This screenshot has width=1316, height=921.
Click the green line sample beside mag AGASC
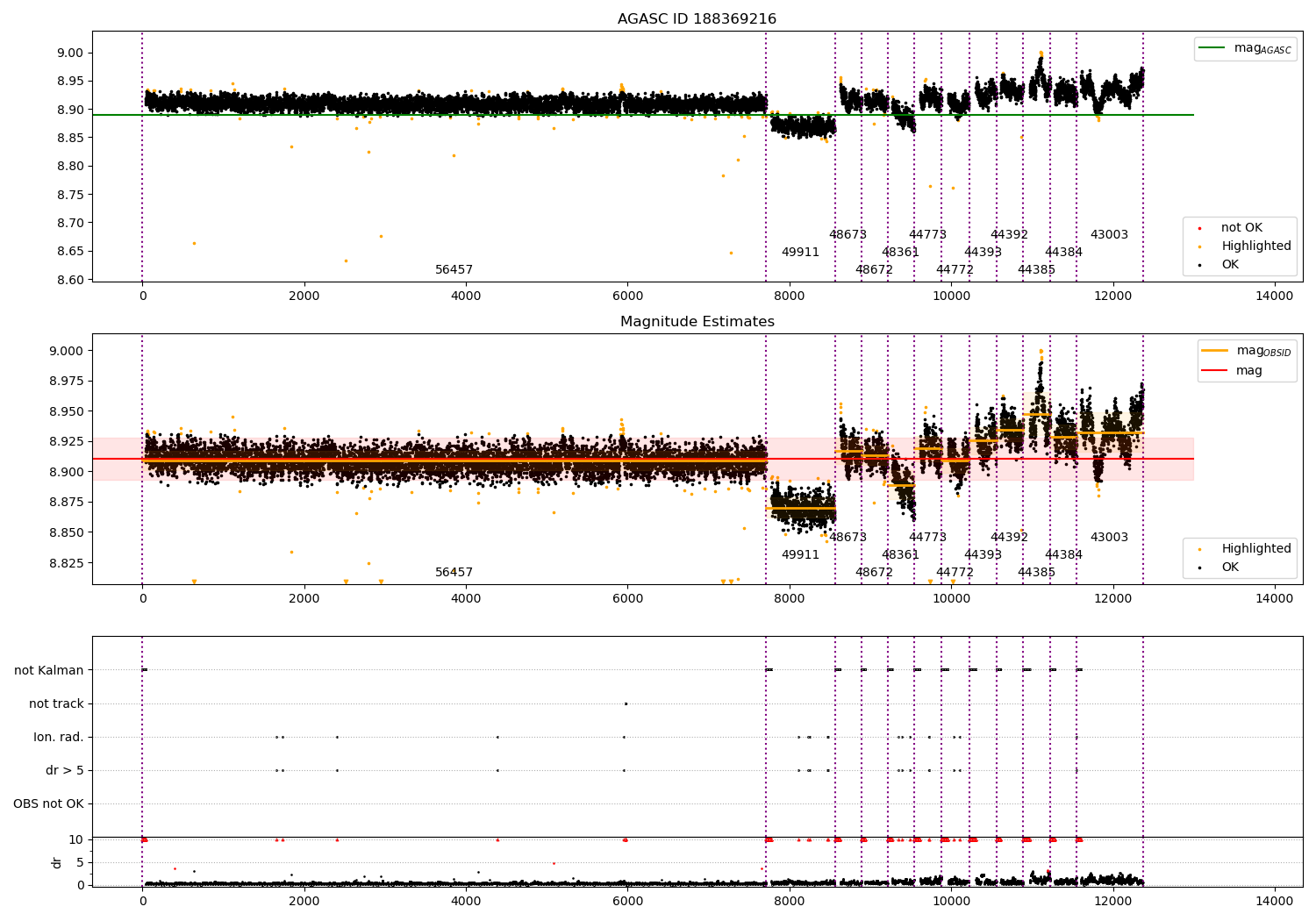coord(1212,48)
